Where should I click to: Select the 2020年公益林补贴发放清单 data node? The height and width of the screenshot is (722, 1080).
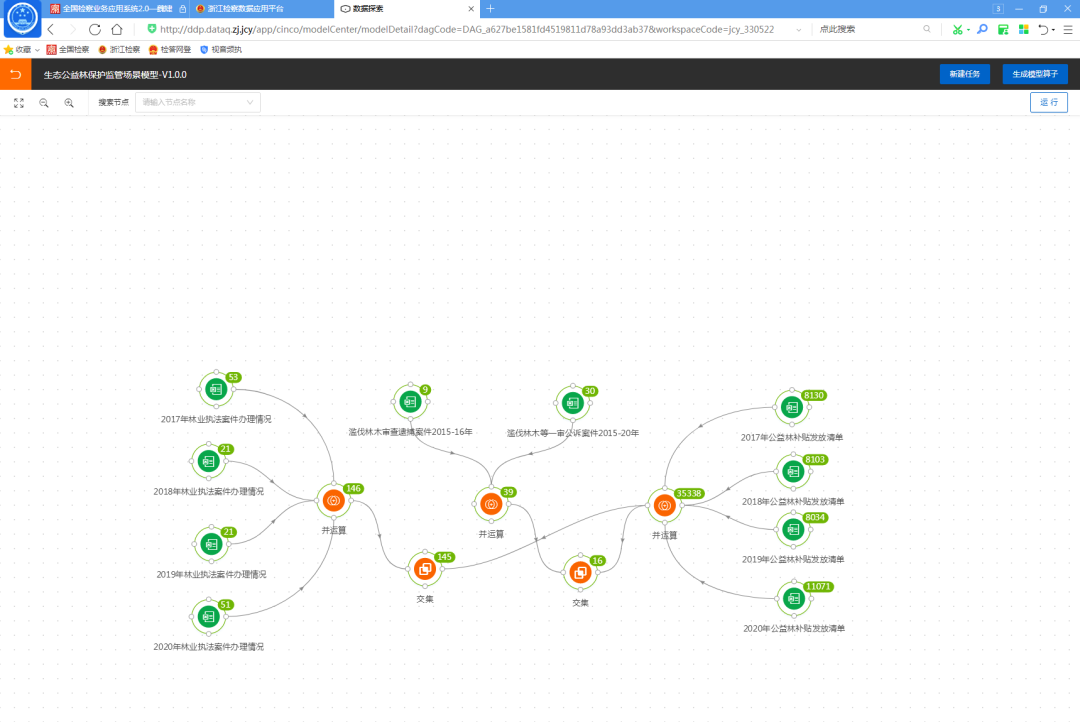(794, 598)
